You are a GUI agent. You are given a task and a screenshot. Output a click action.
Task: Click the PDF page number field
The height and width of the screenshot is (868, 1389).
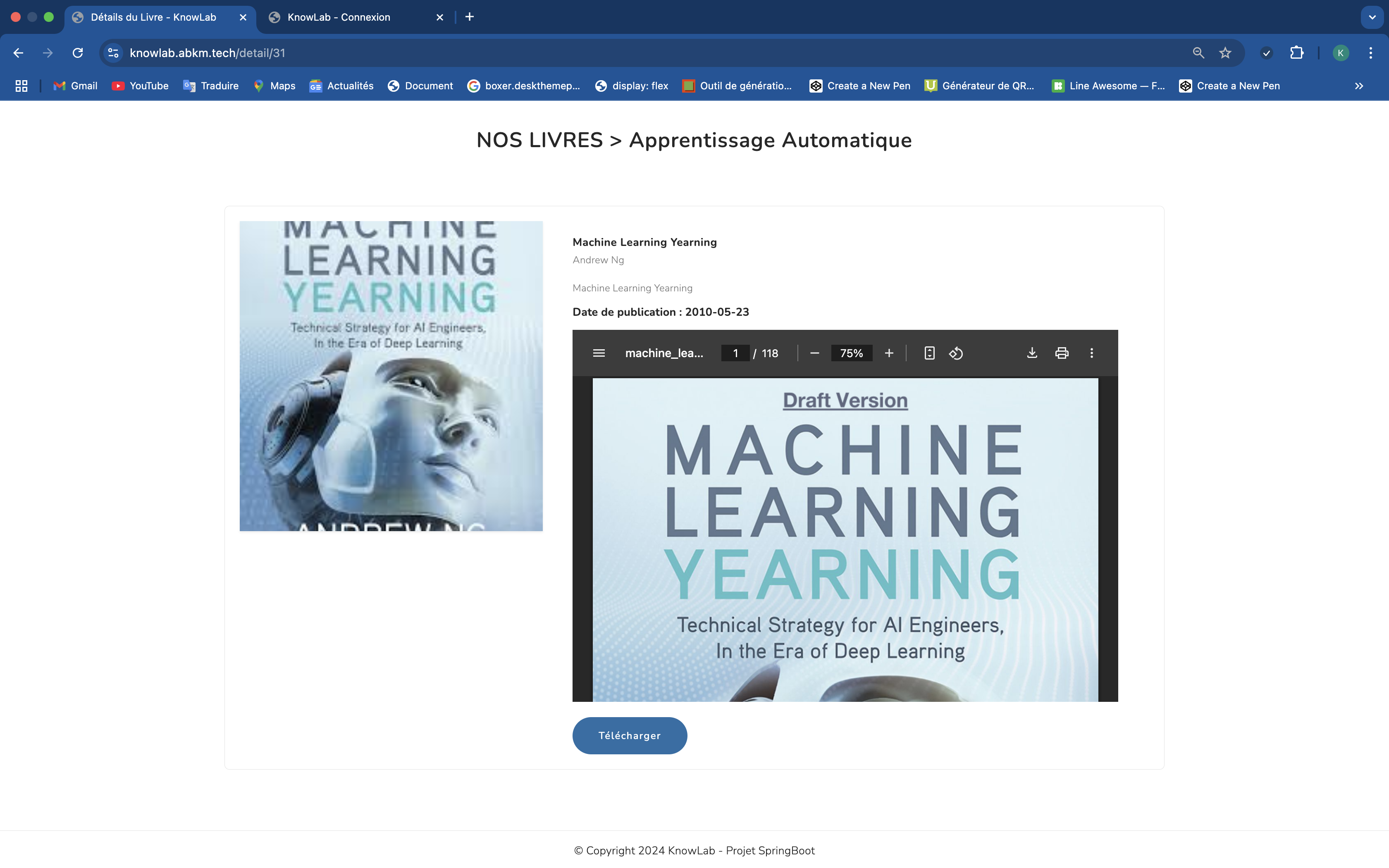click(735, 353)
